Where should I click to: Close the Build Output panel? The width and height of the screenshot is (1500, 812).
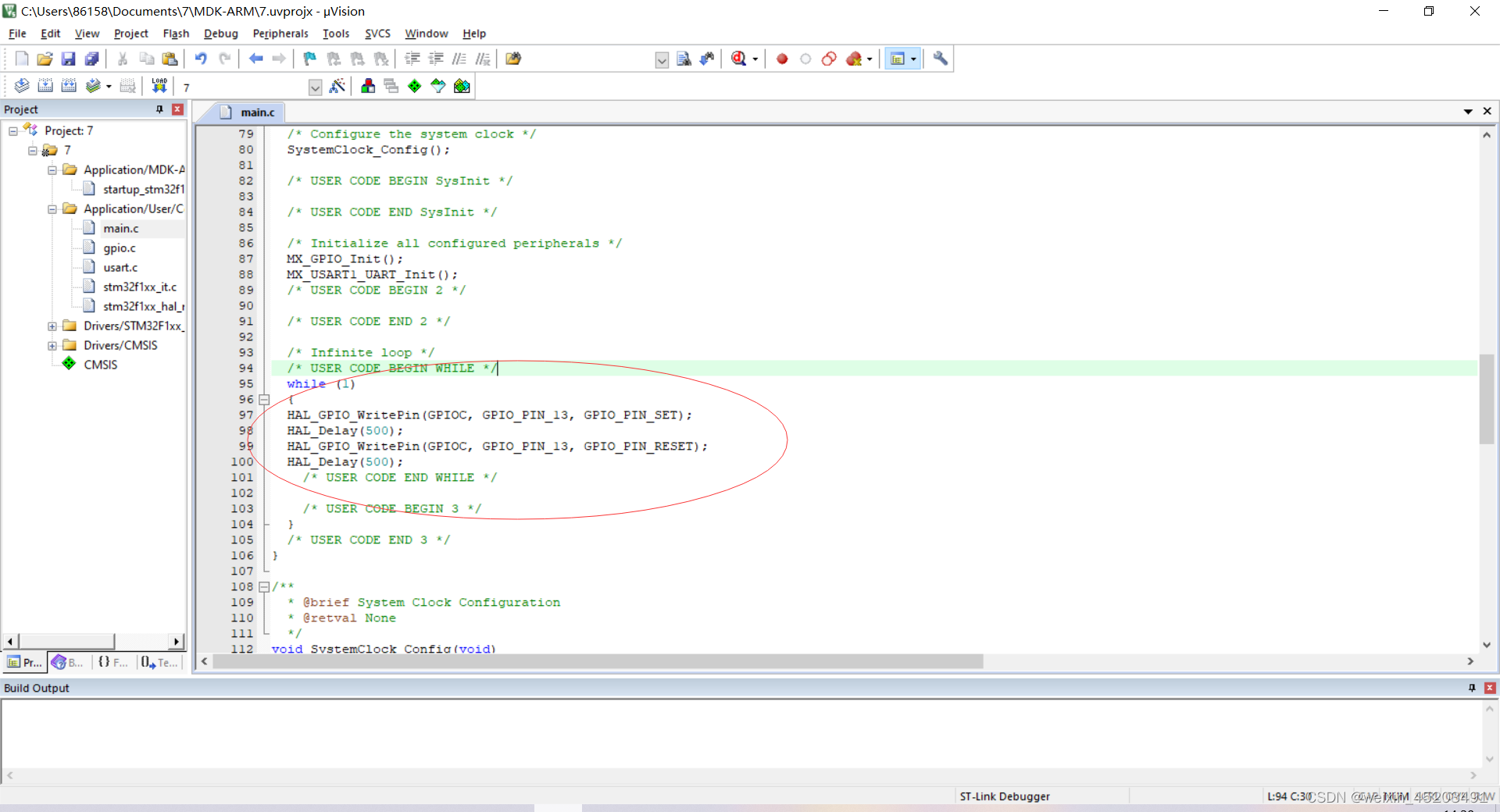pyautogui.click(x=1490, y=688)
